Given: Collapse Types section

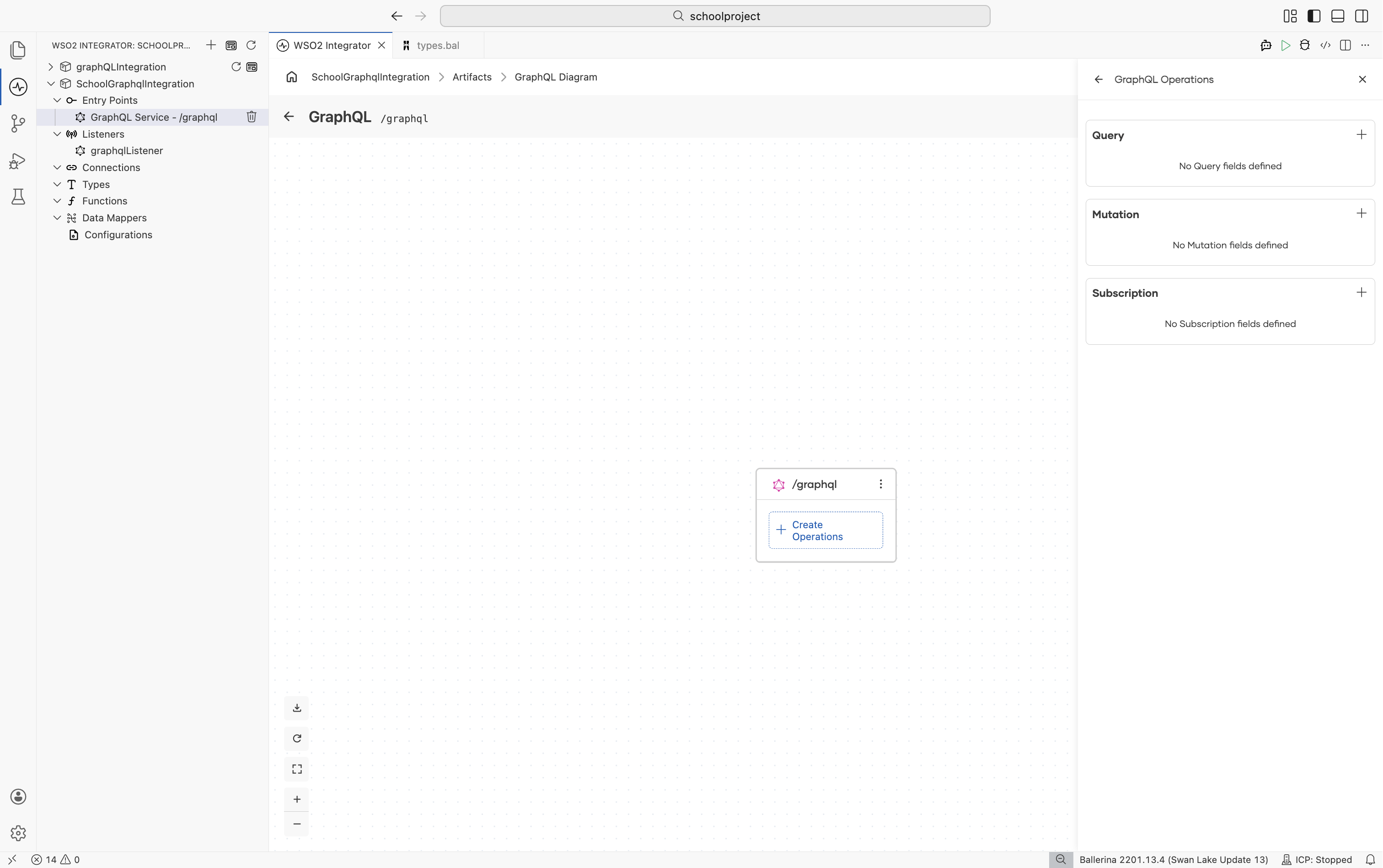Looking at the screenshot, I should (57, 184).
